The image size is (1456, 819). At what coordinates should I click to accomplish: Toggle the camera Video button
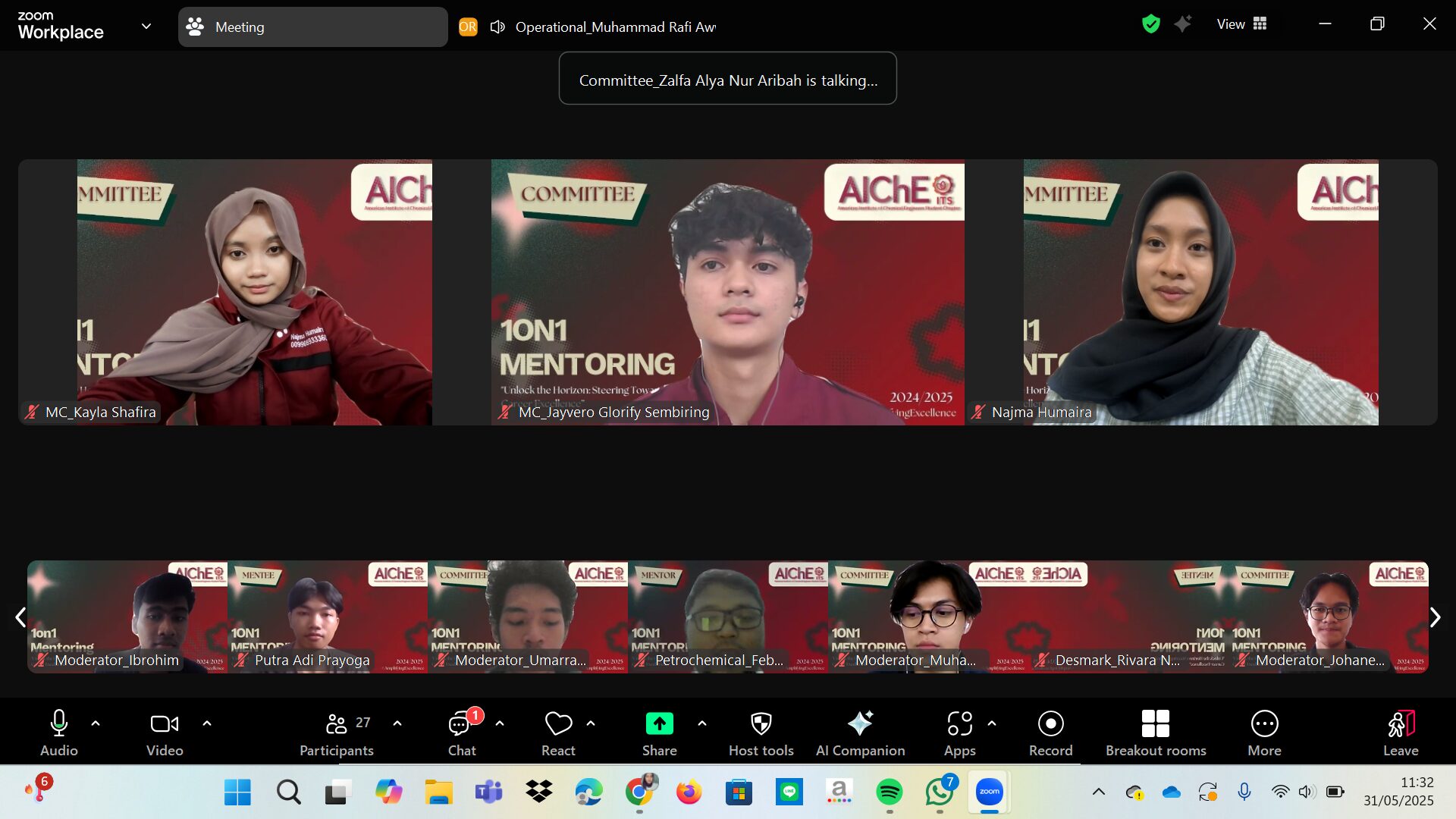[165, 733]
